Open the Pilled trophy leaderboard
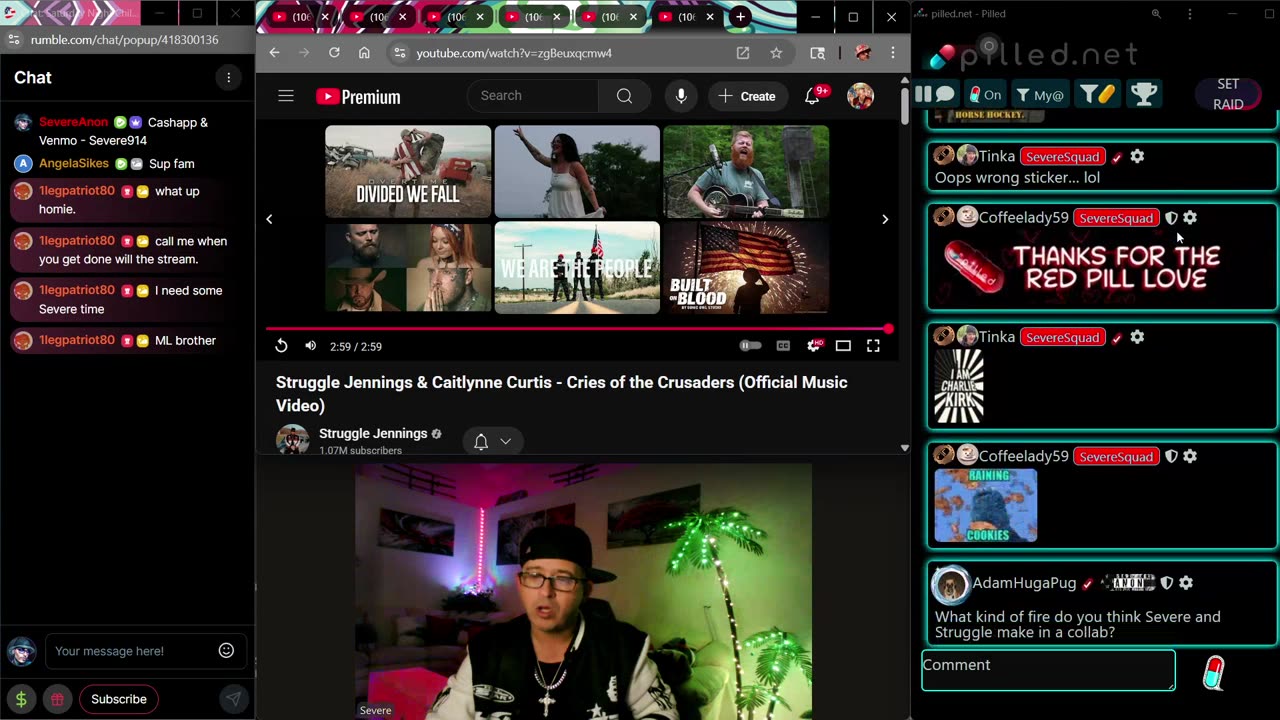This screenshot has height=720, width=1280. pyautogui.click(x=1143, y=94)
